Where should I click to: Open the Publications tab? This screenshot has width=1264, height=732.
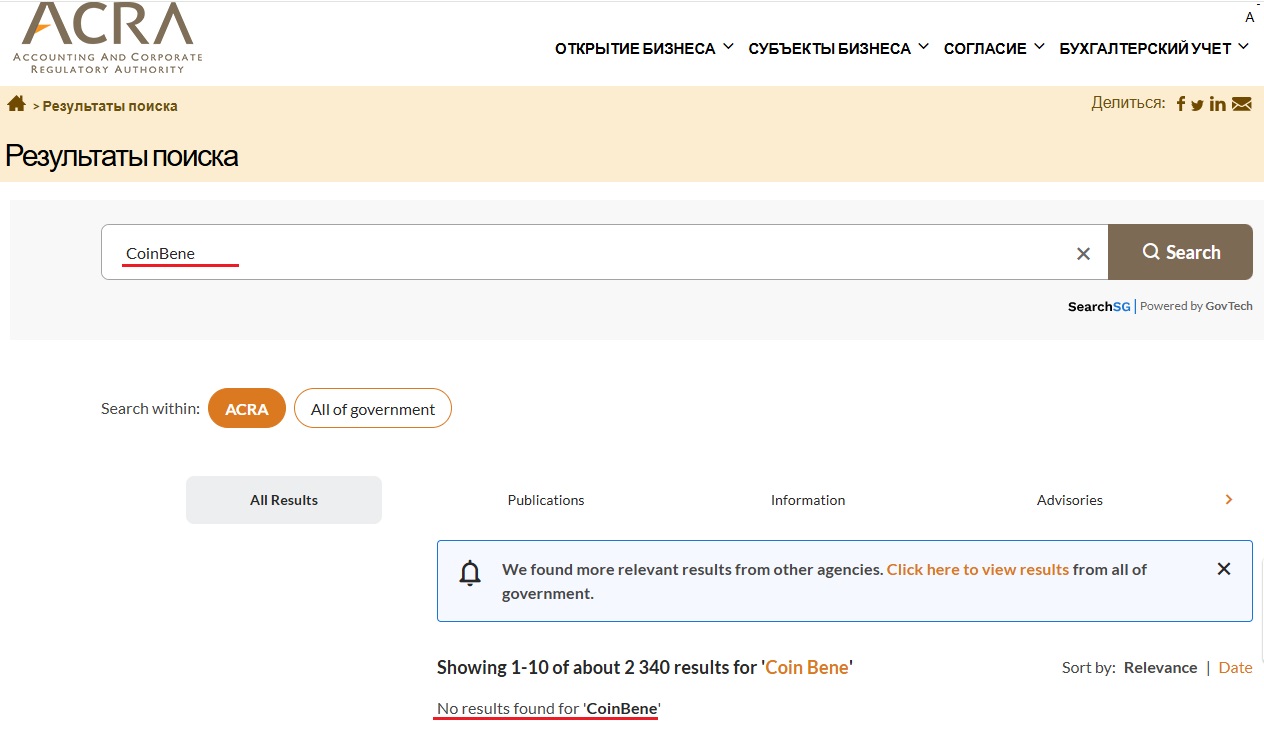pos(546,500)
